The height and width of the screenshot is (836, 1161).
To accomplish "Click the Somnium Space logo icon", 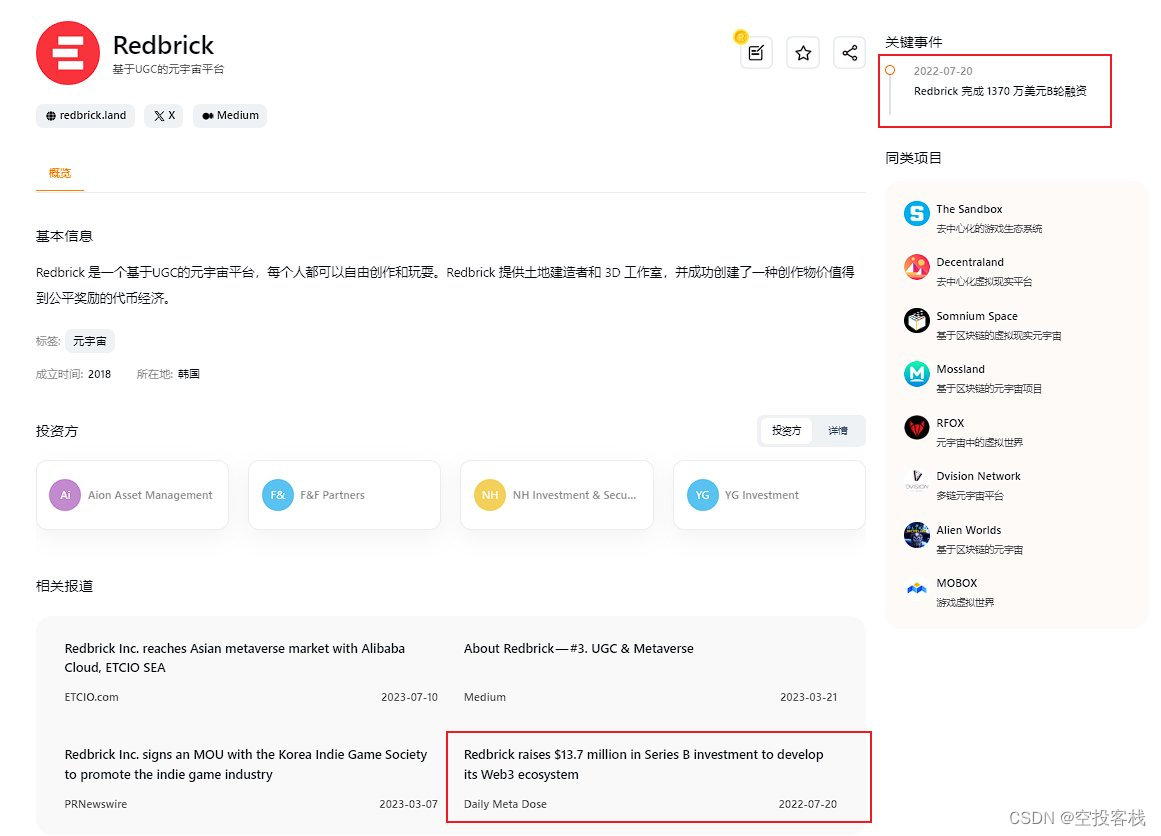I will click(x=917, y=321).
